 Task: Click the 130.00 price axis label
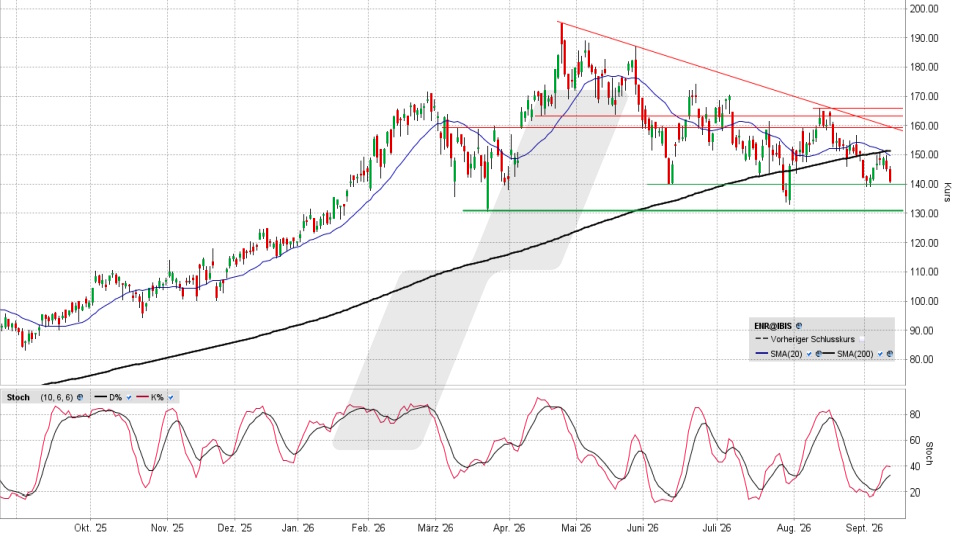pyautogui.click(x=924, y=213)
